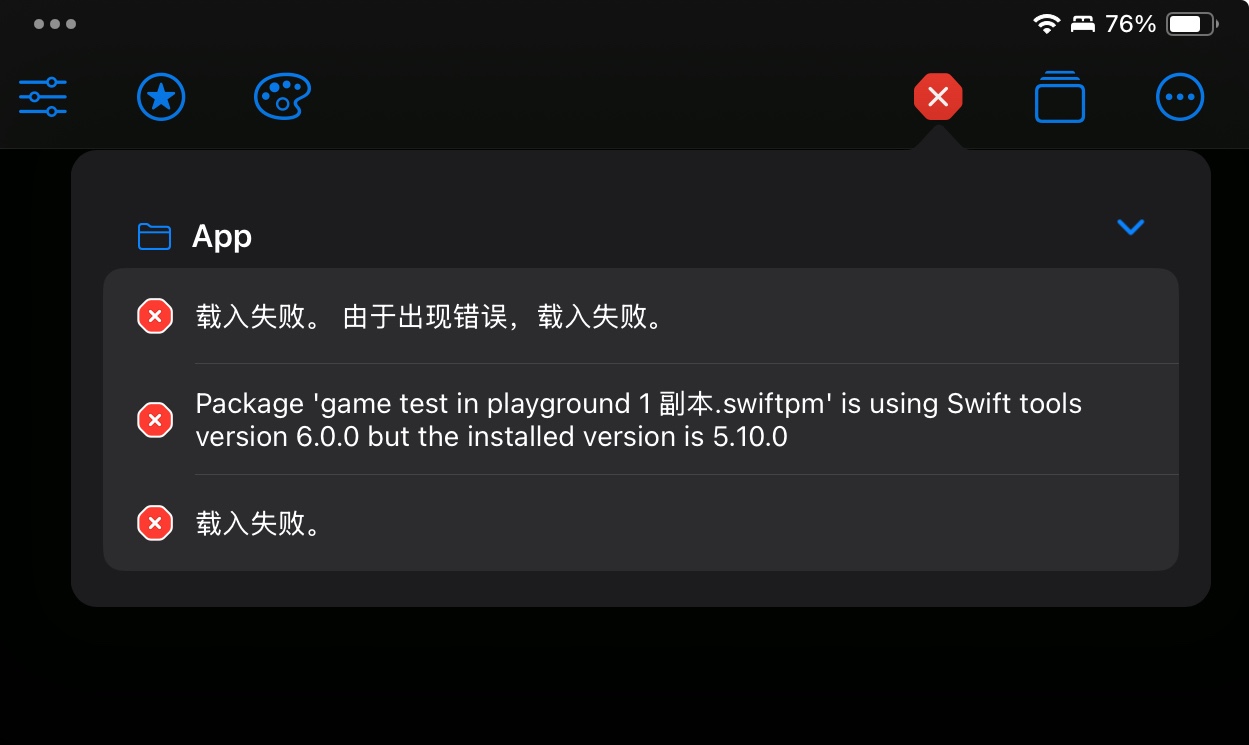Select the last 载入失败 error row
The image size is (1249, 745).
[x=641, y=523]
